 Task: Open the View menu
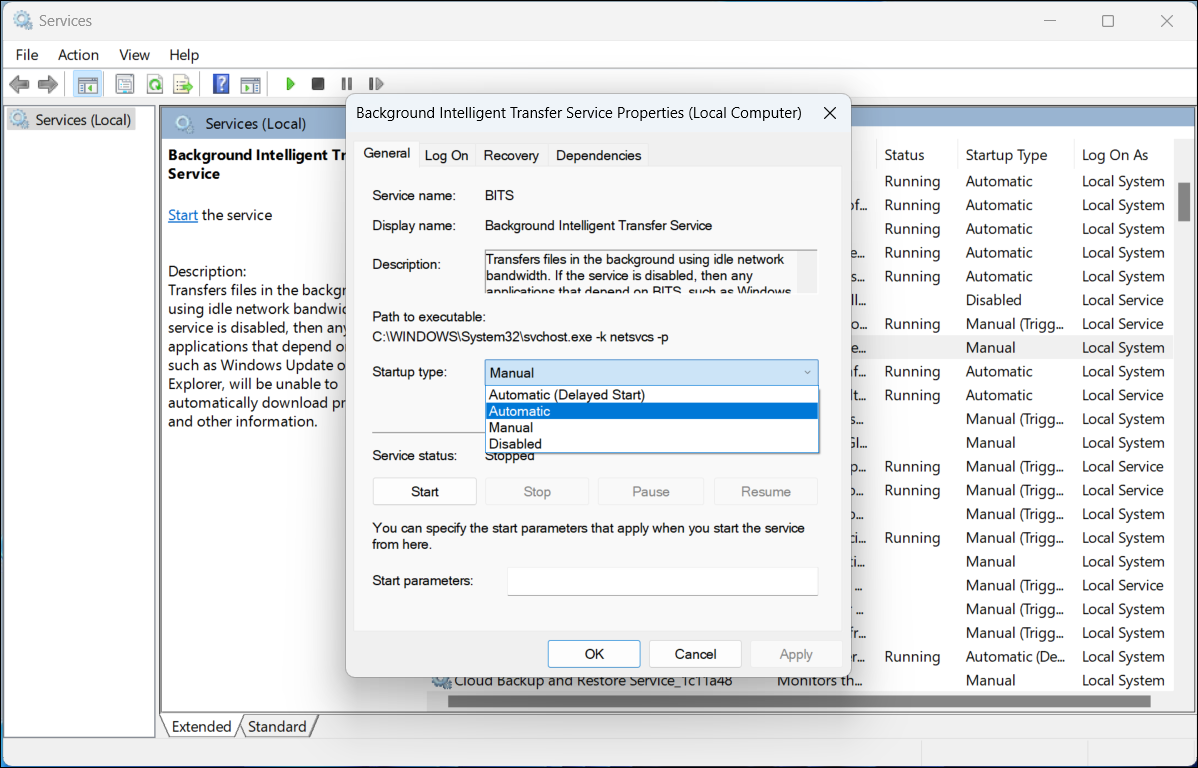click(134, 55)
